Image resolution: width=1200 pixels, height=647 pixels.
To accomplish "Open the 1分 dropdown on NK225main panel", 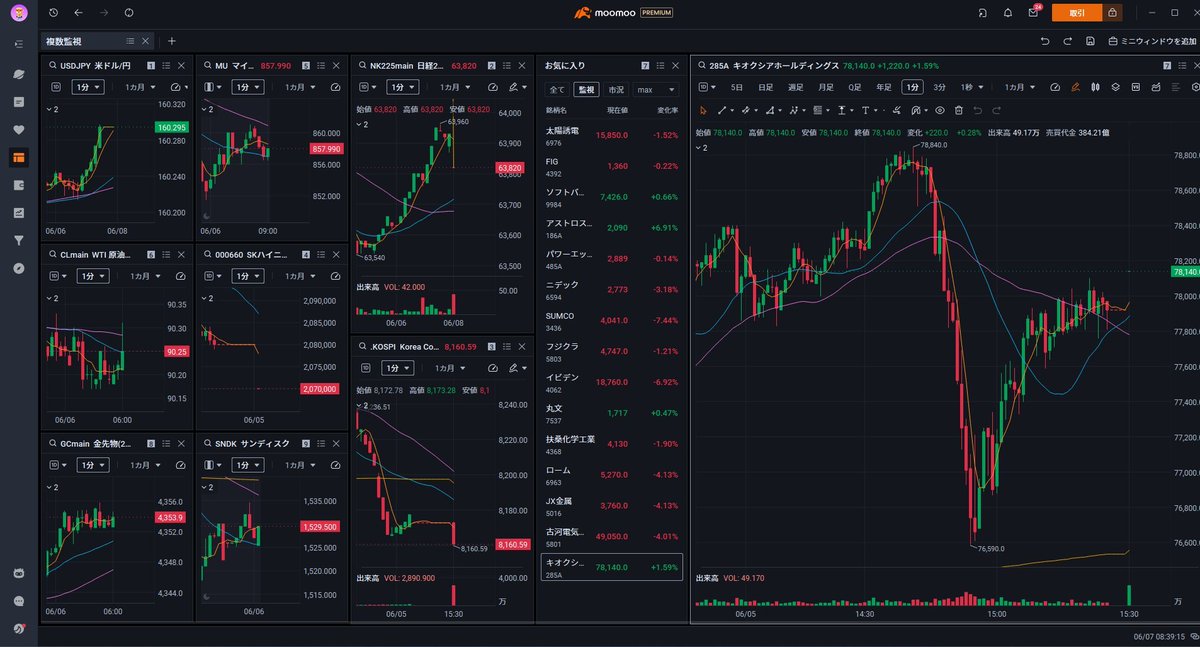I will pyautogui.click(x=402, y=87).
